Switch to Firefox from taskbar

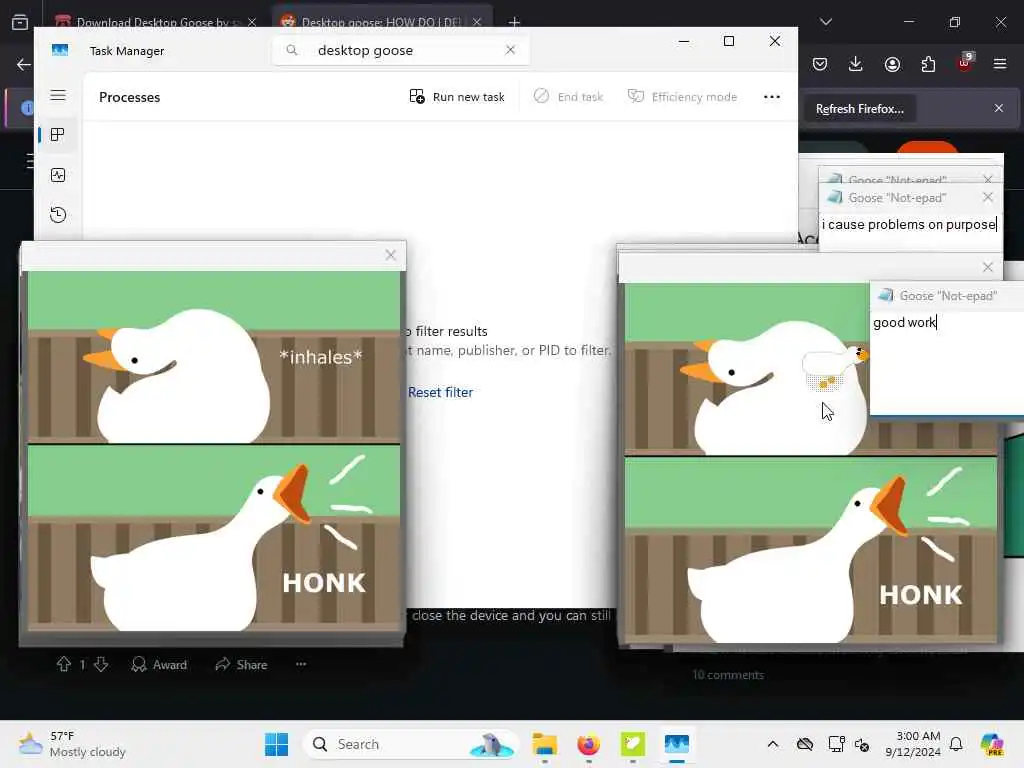tap(588, 744)
